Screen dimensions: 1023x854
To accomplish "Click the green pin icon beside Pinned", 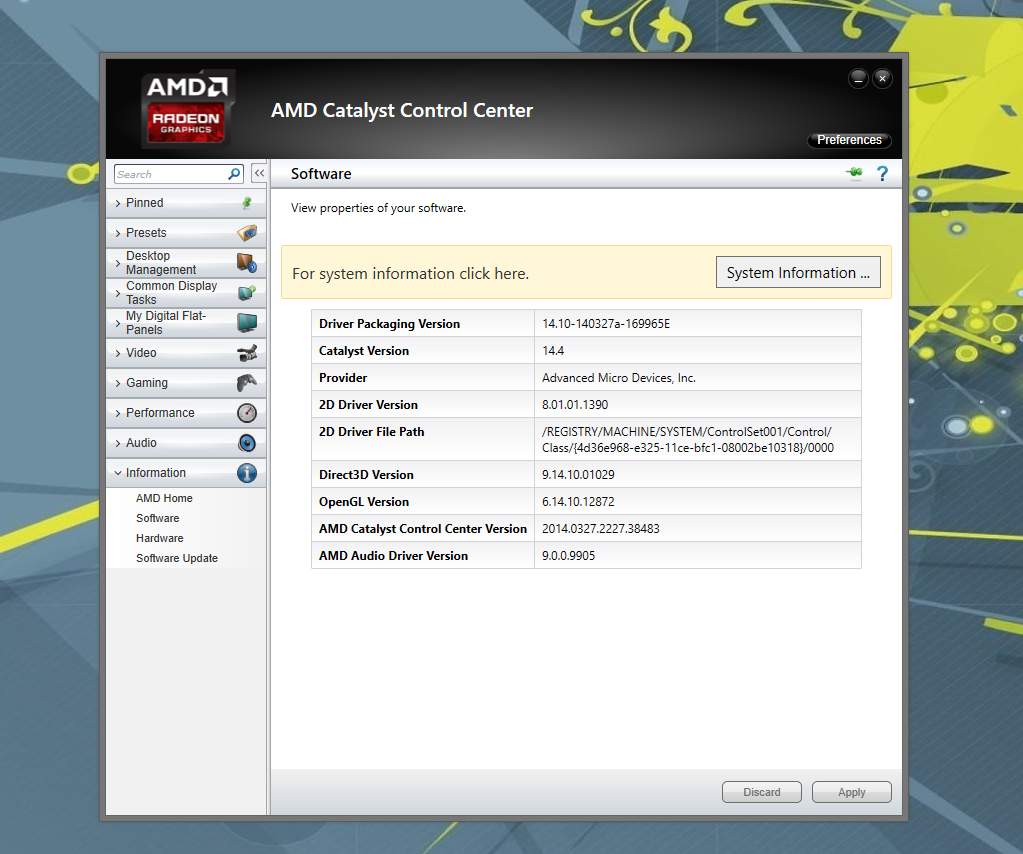I will coord(247,203).
